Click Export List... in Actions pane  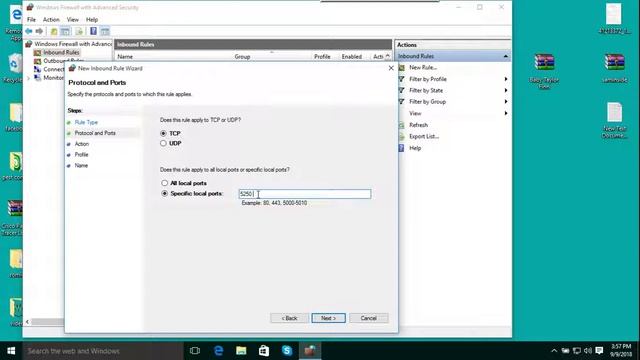click(424, 136)
